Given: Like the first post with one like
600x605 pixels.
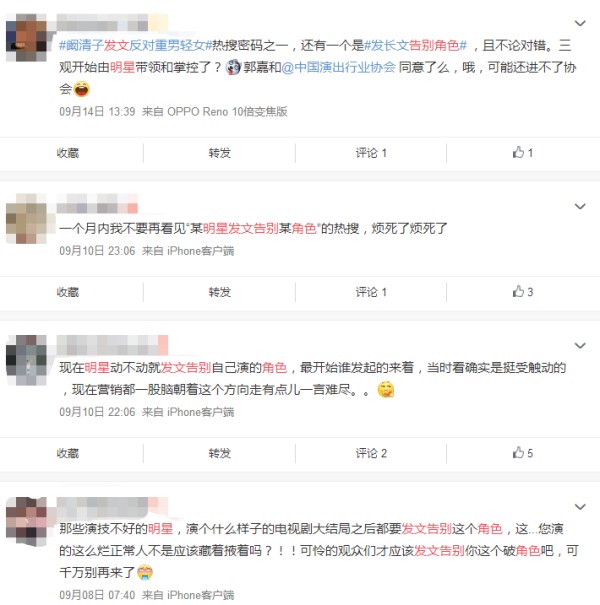Looking at the screenshot, I should 523,153.
